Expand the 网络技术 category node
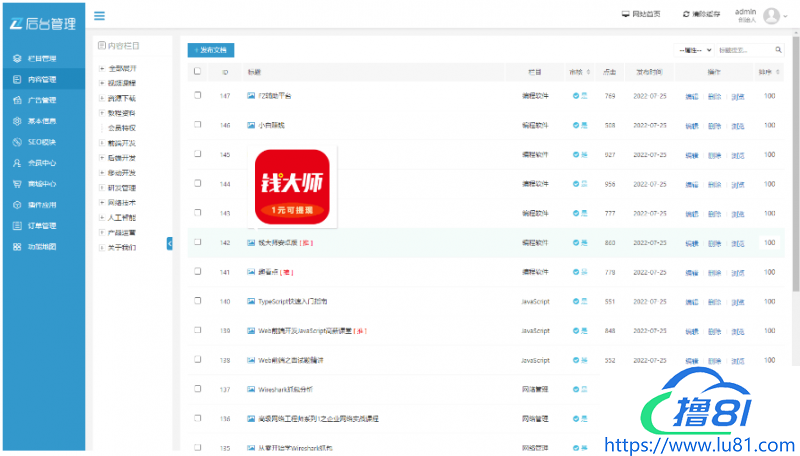The height and width of the screenshot is (456, 800). click(101, 202)
